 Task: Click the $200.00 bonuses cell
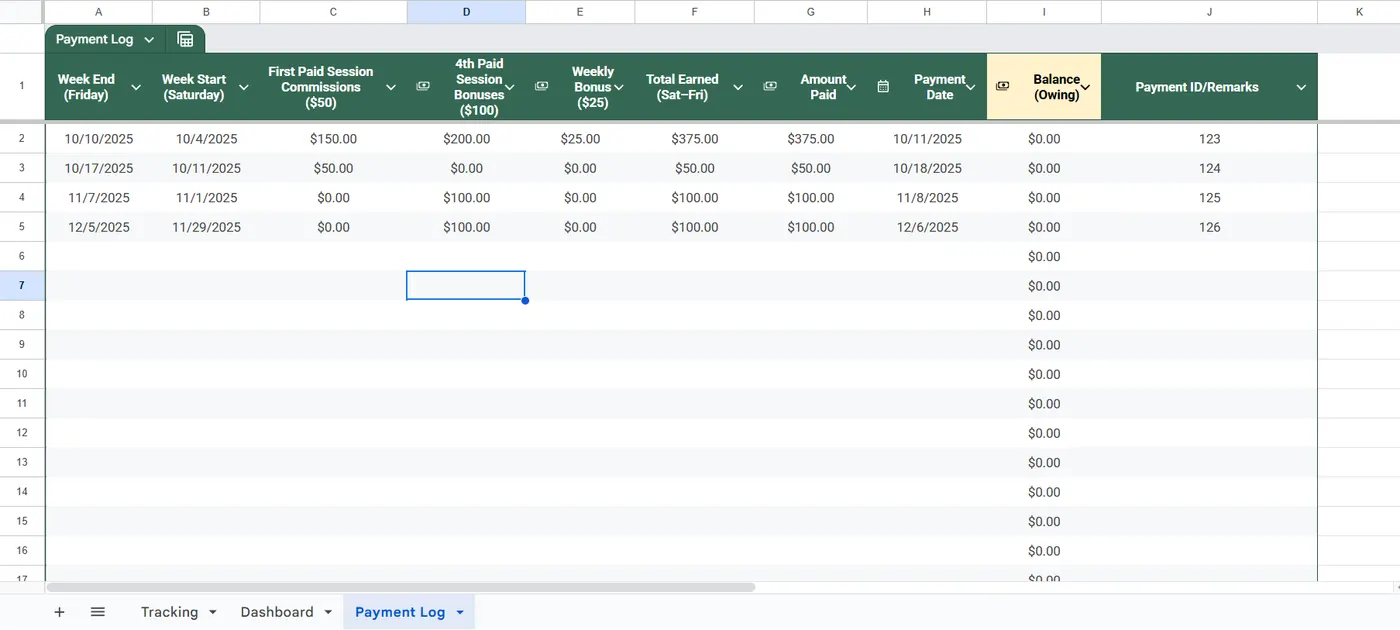click(x=466, y=139)
